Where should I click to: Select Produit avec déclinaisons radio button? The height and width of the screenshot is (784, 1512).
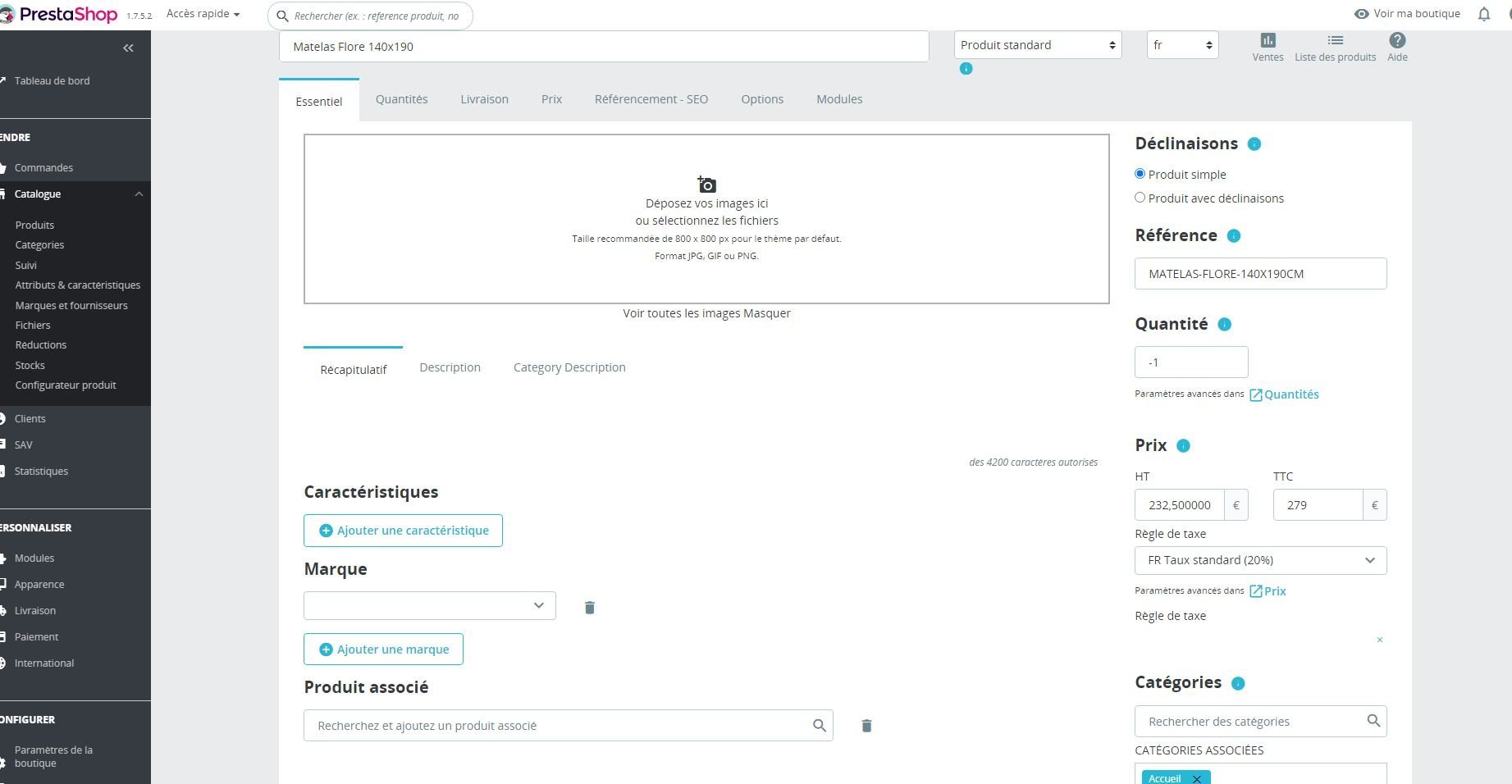coord(1140,198)
